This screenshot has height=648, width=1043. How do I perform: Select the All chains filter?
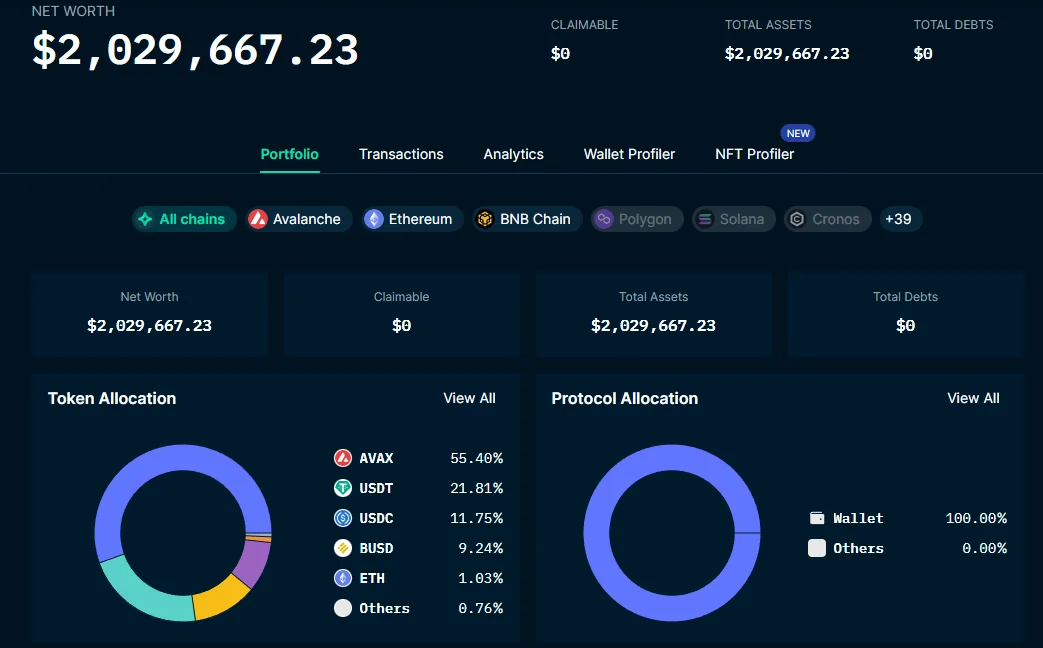click(x=183, y=219)
